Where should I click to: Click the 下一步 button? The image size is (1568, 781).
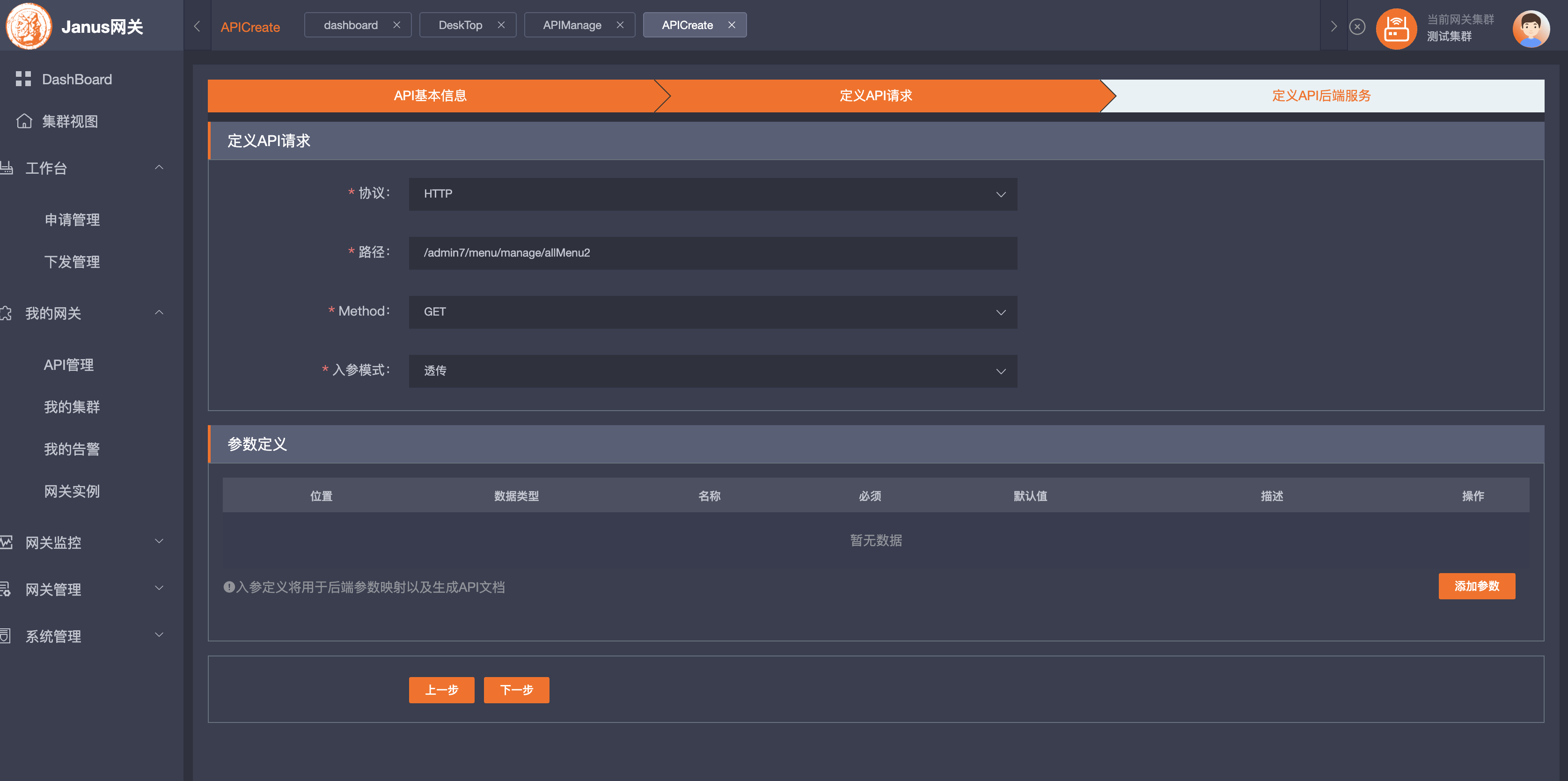point(516,690)
